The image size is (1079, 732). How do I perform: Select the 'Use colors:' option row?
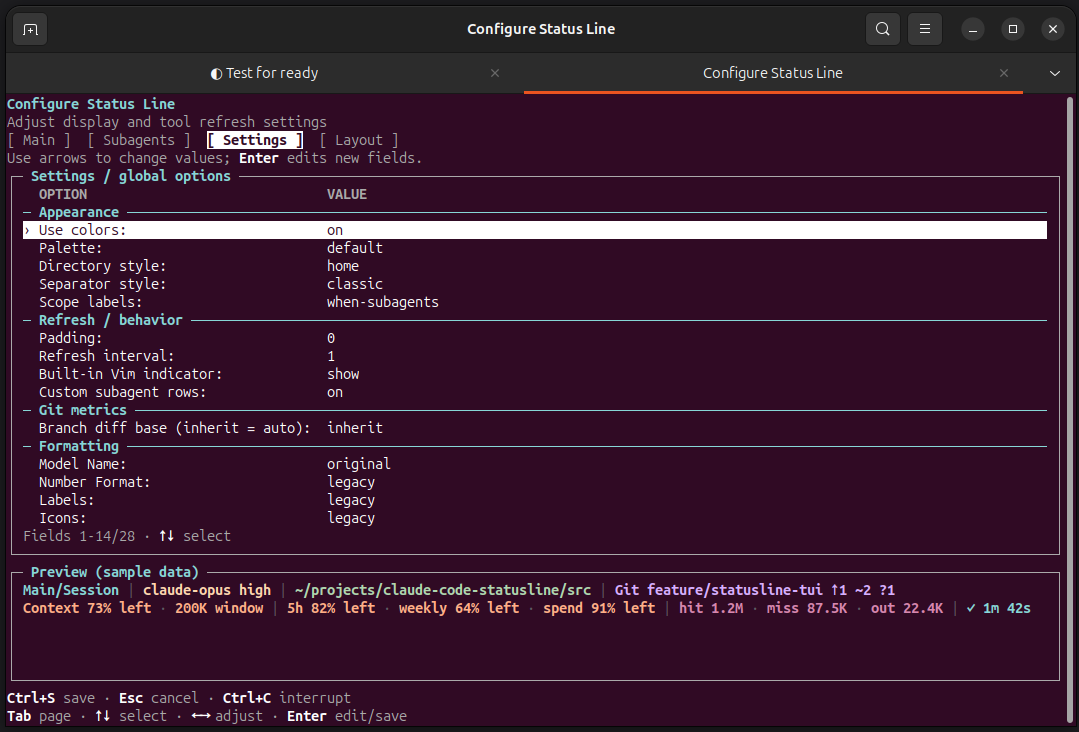tap(535, 230)
